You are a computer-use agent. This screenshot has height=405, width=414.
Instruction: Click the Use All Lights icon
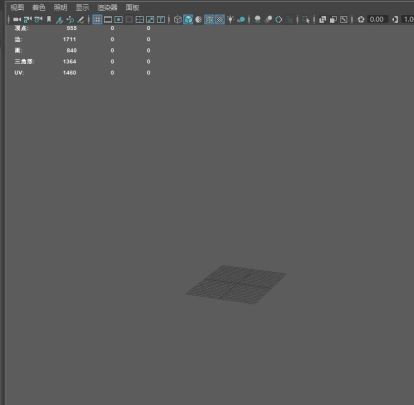tap(230, 20)
